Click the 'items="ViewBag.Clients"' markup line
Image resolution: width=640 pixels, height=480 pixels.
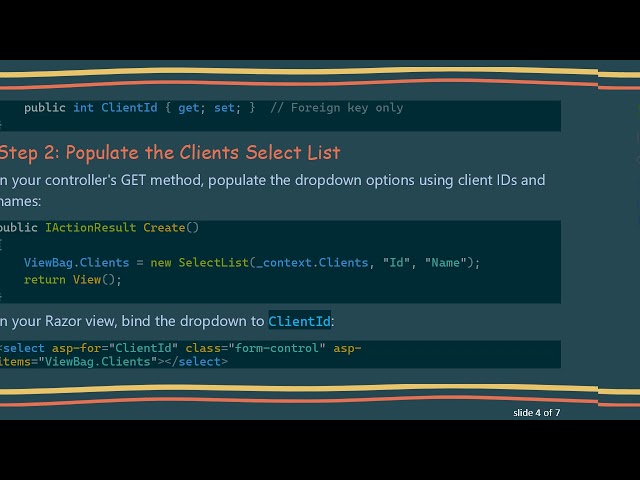point(114,362)
